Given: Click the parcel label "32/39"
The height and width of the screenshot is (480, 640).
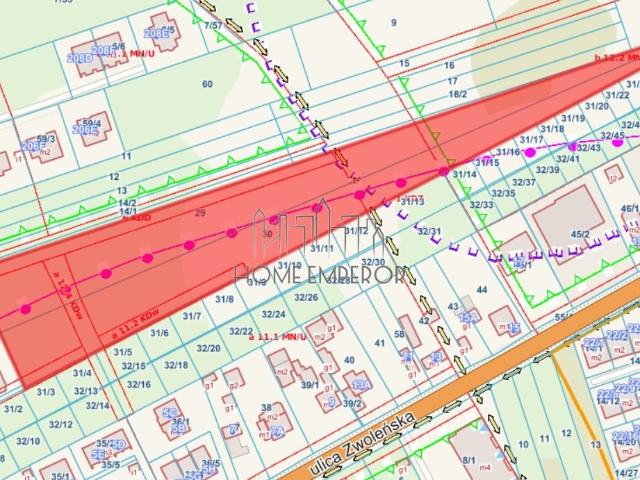Looking at the screenshot, I should (547, 170).
